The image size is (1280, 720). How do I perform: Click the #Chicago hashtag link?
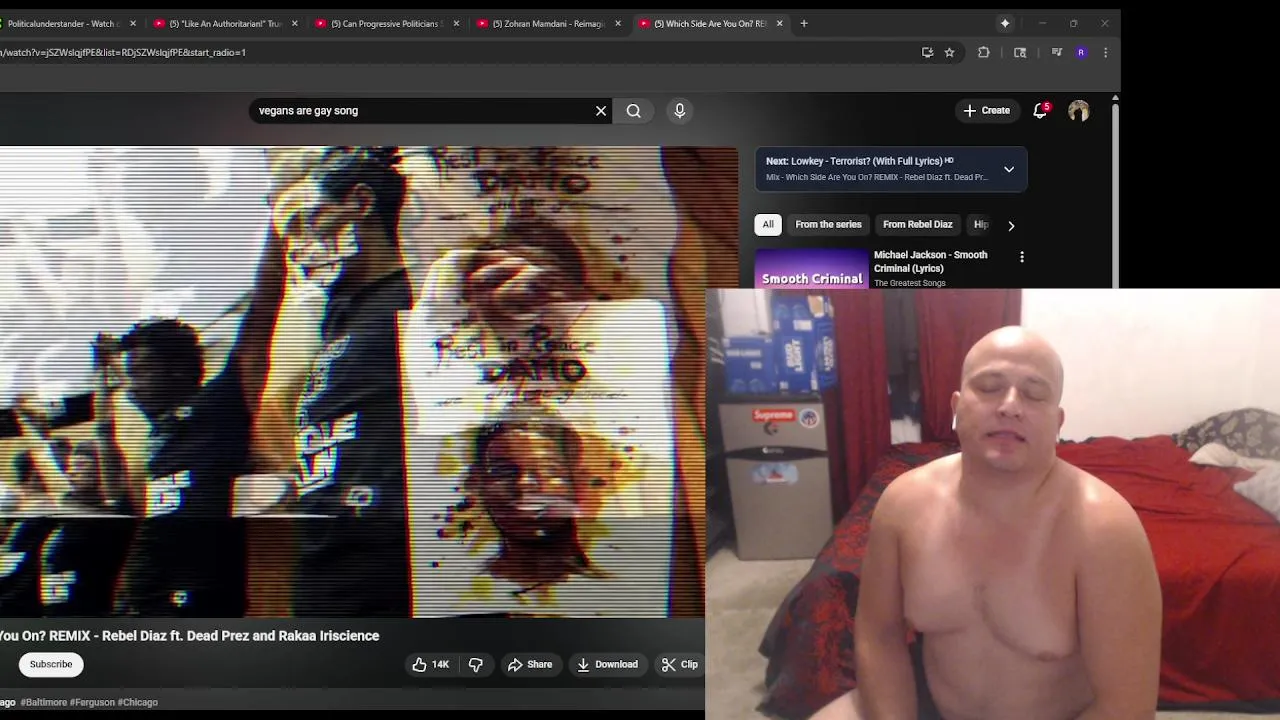138,702
